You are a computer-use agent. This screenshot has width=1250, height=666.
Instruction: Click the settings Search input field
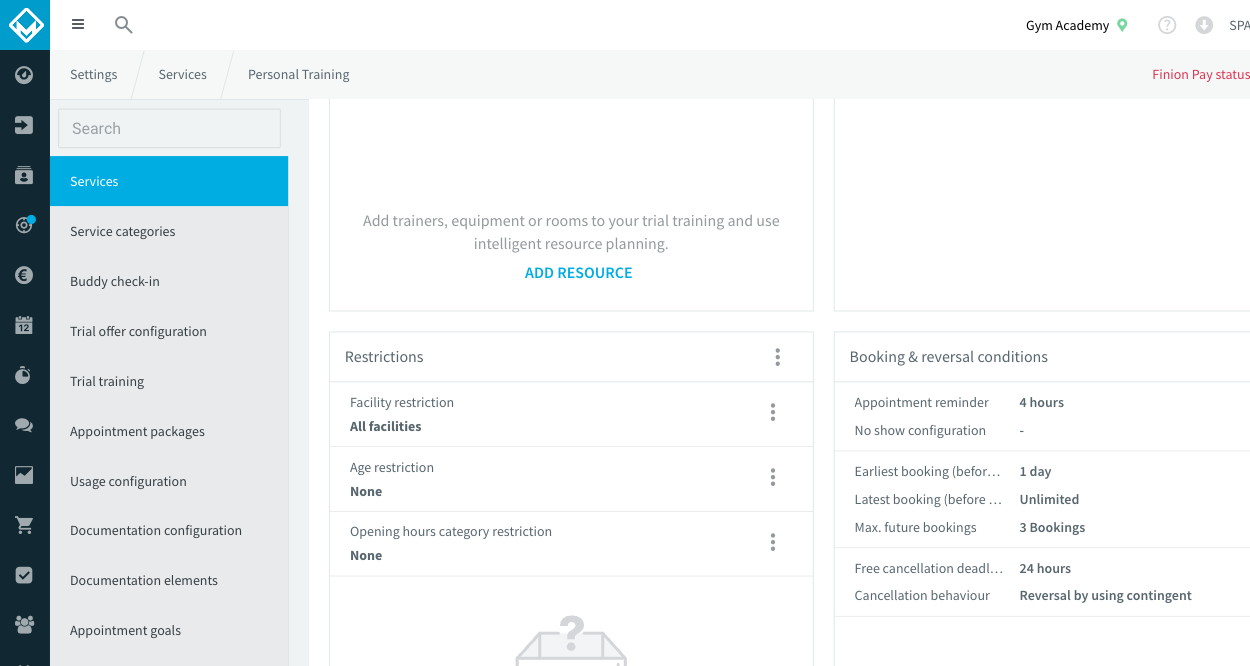[170, 128]
